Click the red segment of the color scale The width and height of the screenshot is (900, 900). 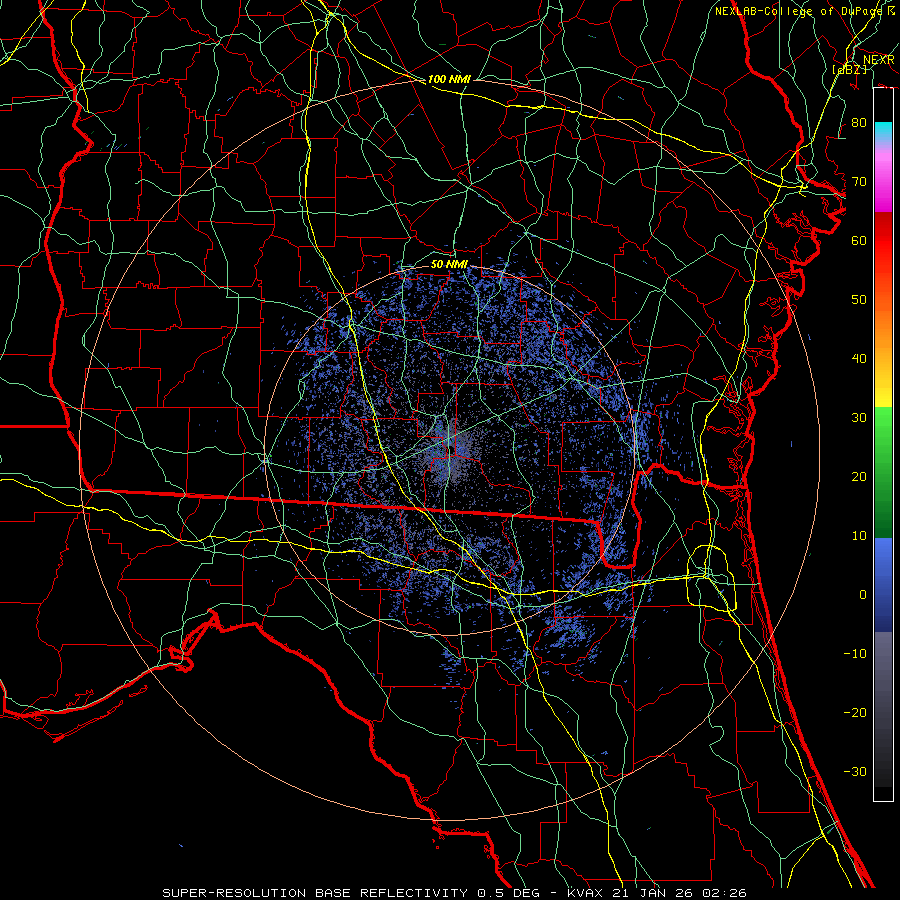pyautogui.click(x=883, y=241)
